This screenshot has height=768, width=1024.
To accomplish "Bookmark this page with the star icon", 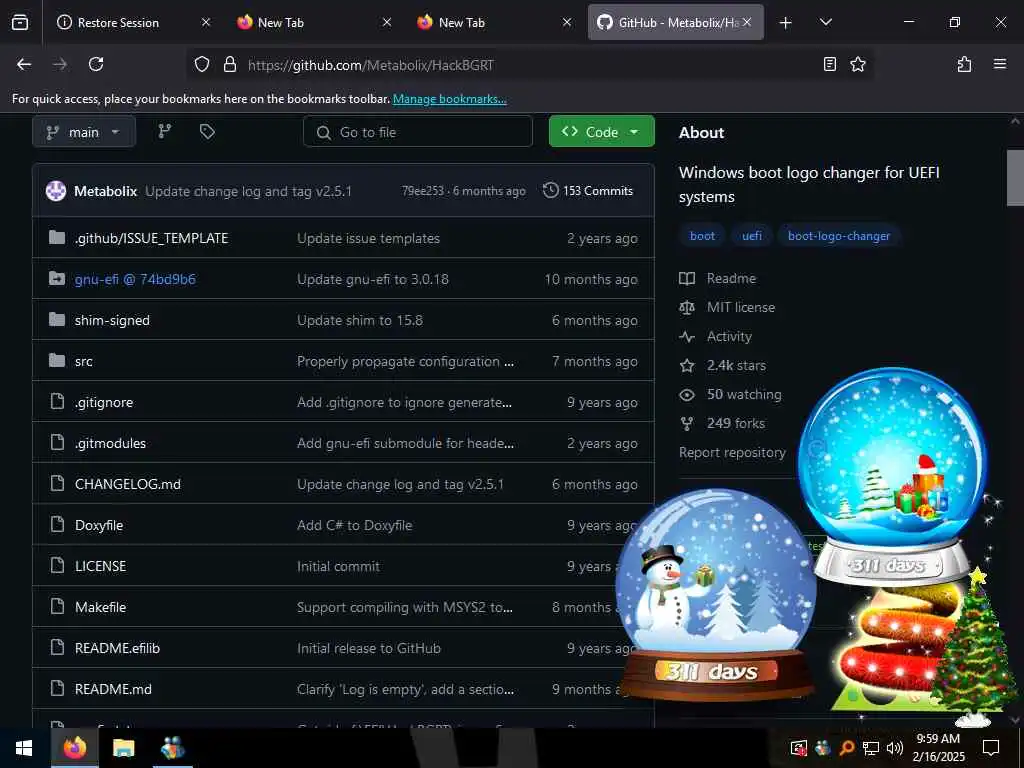I will (857, 64).
